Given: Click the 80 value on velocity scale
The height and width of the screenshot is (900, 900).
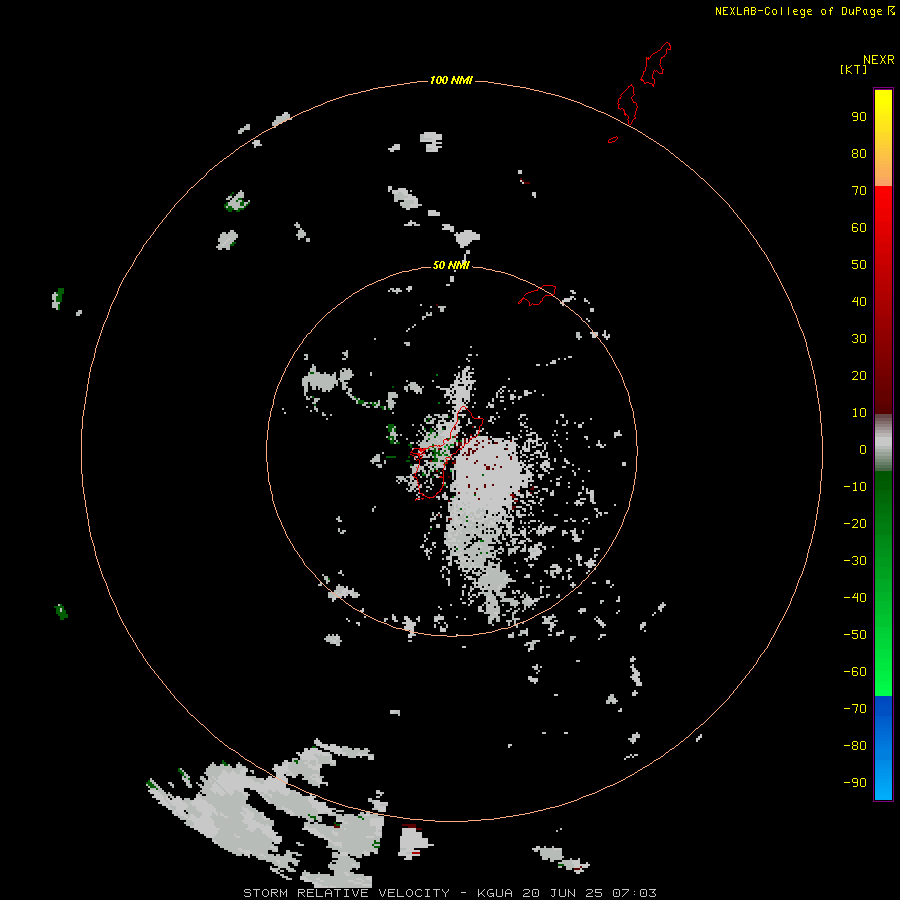Looking at the screenshot, I should tap(859, 154).
